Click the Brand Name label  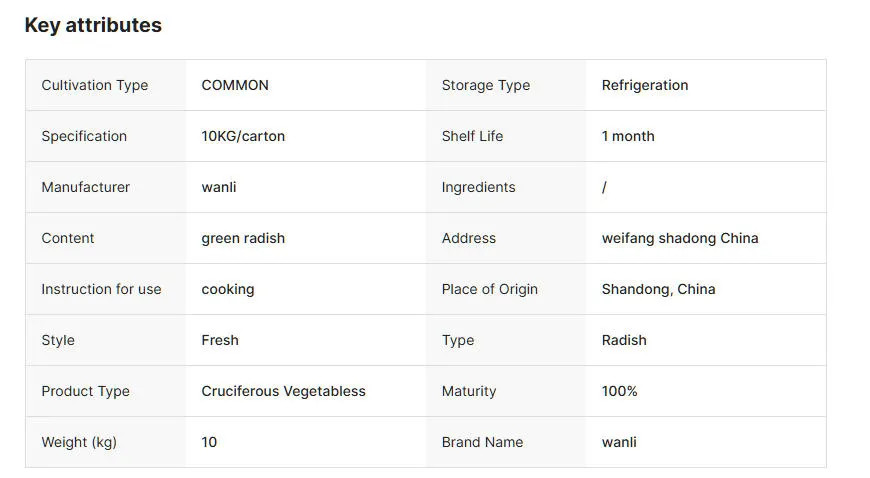(483, 442)
